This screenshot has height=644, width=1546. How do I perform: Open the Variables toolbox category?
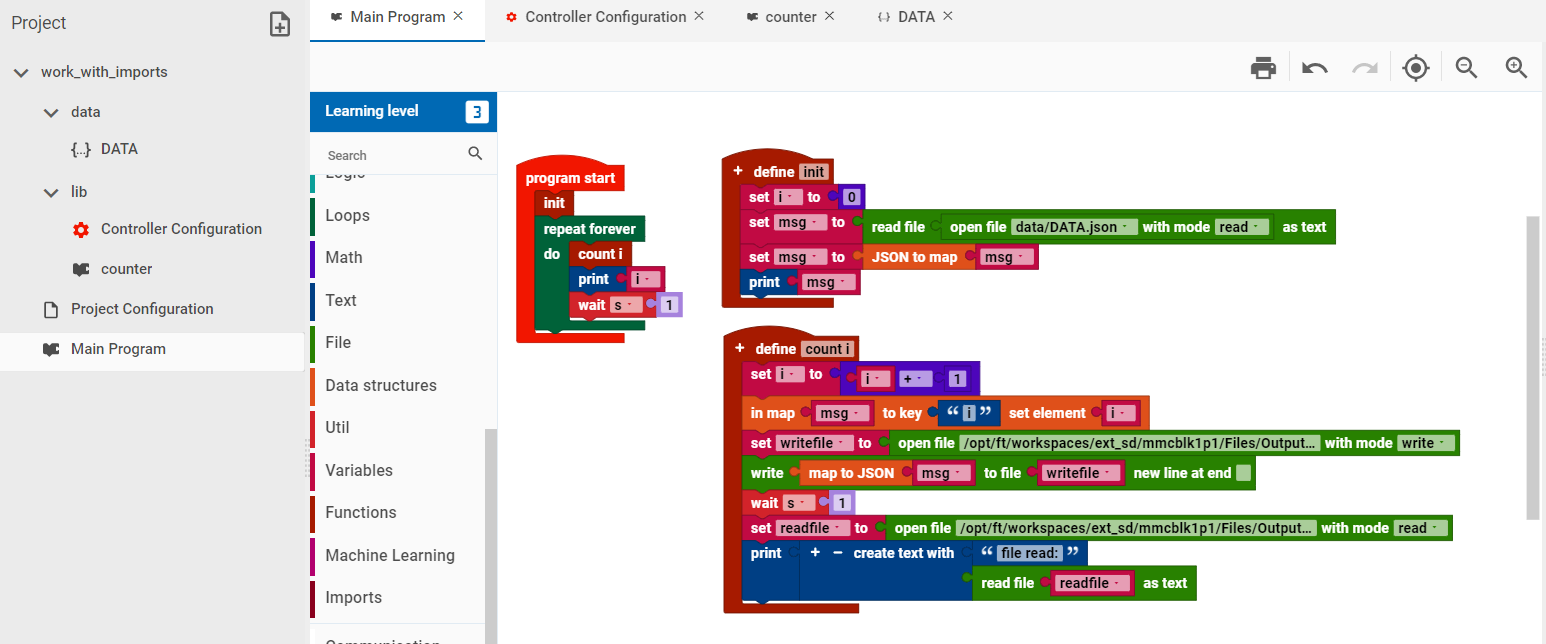(359, 470)
